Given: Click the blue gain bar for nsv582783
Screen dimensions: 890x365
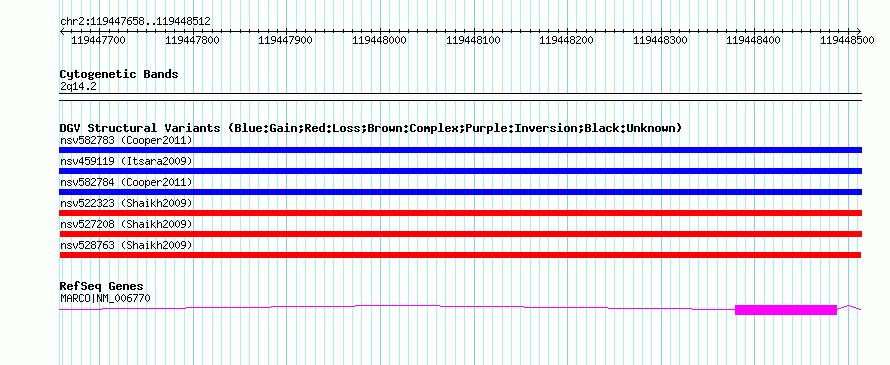Looking at the screenshot, I should tap(460, 150).
